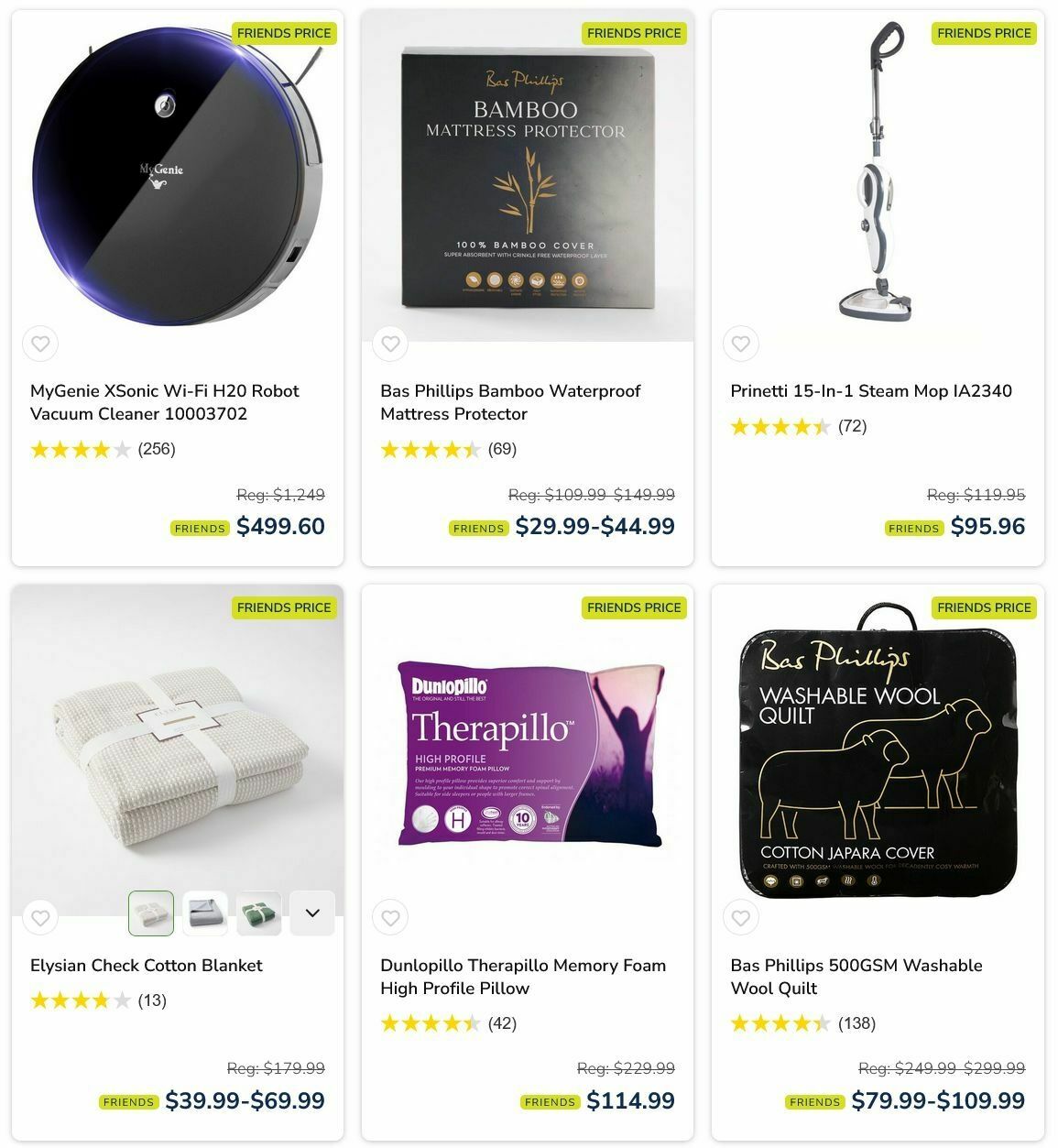View Prinetti 15-In-1 Steam Mop details
1058x1148 pixels.
871,391
